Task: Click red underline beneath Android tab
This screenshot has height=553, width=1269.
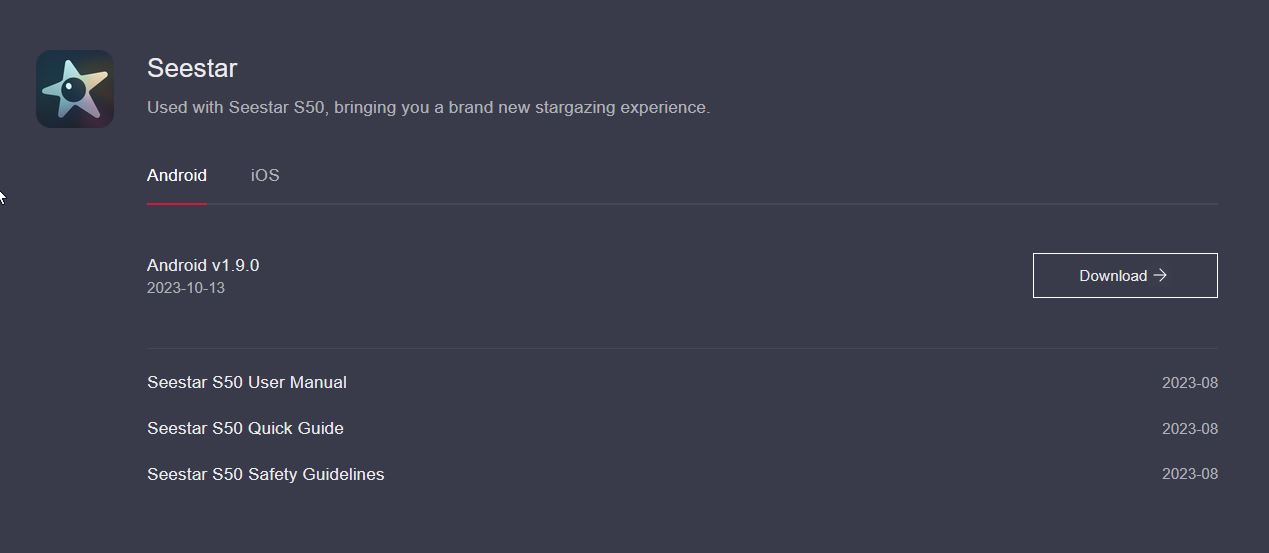Action: pyautogui.click(x=177, y=203)
